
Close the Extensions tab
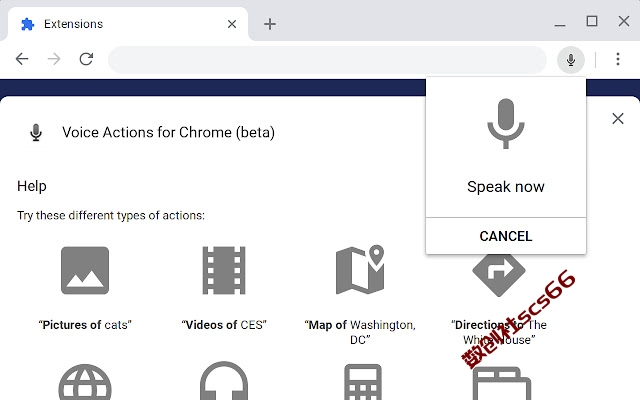tap(232, 24)
